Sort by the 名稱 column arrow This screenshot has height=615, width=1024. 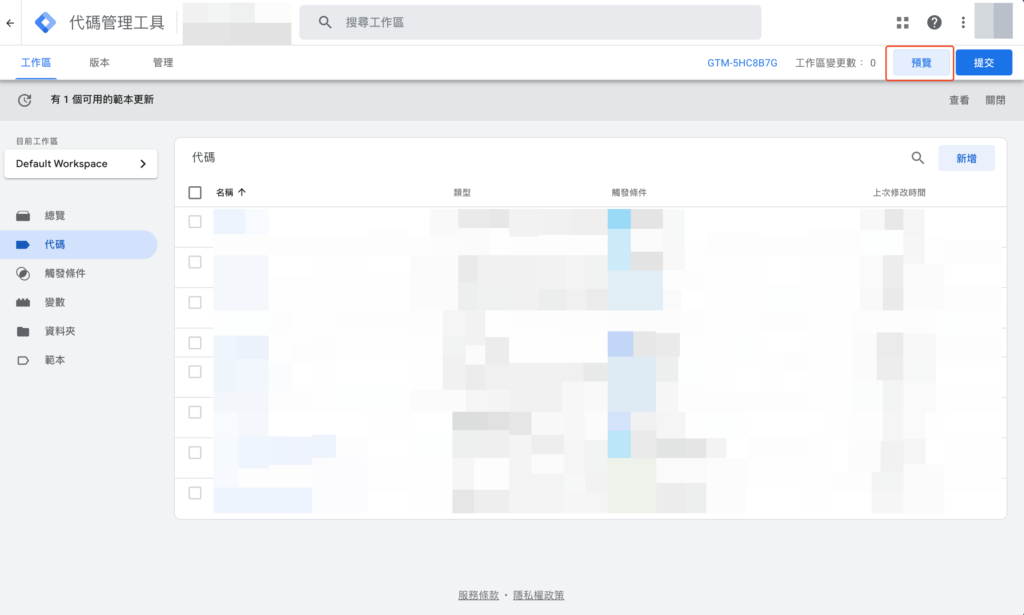click(x=242, y=192)
